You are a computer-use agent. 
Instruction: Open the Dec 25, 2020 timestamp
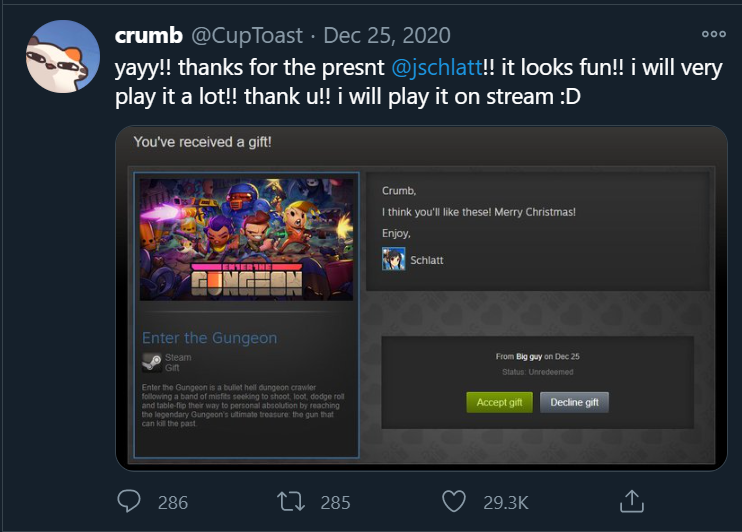click(387, 35)
